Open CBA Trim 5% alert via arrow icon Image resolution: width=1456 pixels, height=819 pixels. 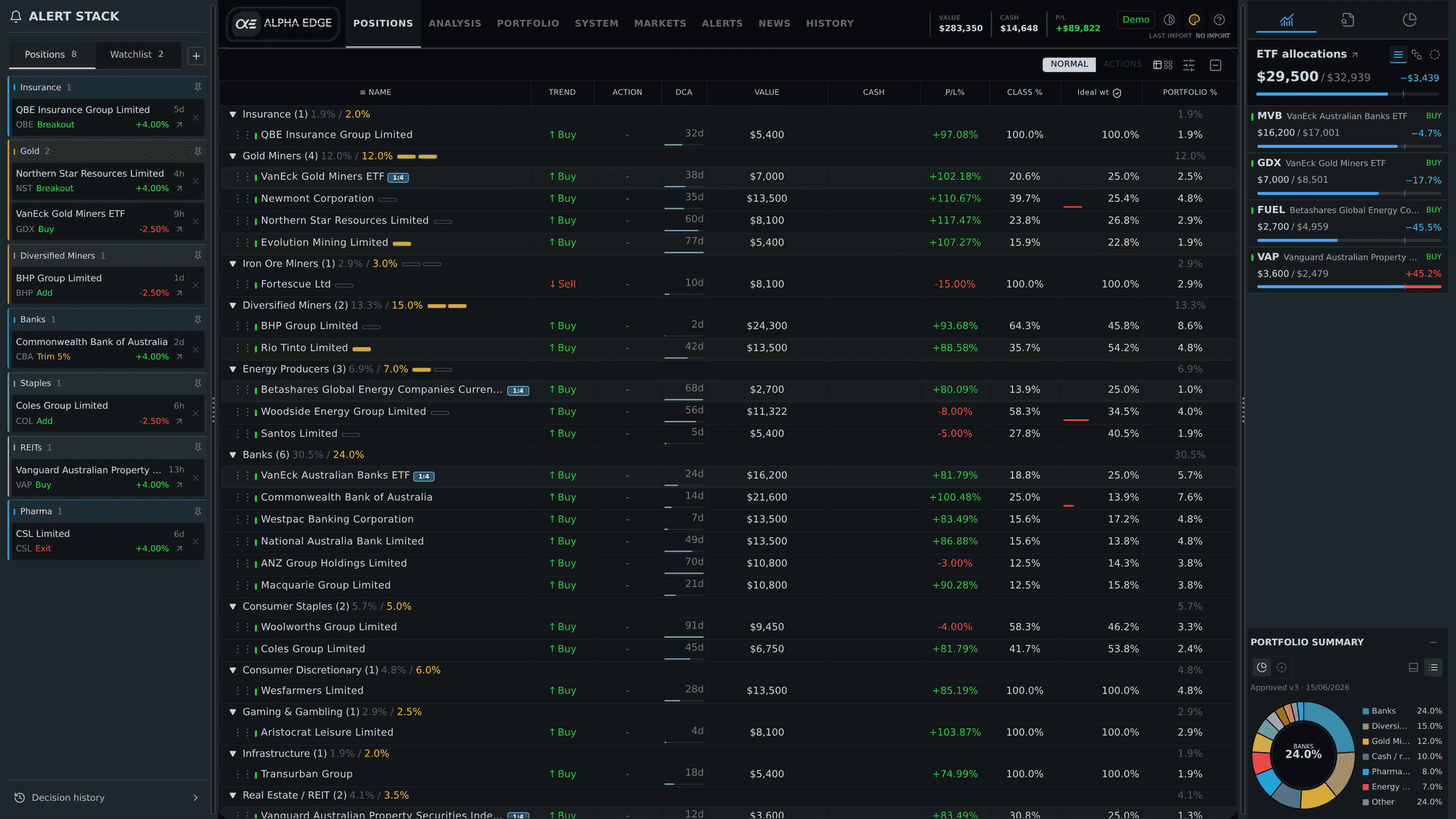[x=179, y=357]
